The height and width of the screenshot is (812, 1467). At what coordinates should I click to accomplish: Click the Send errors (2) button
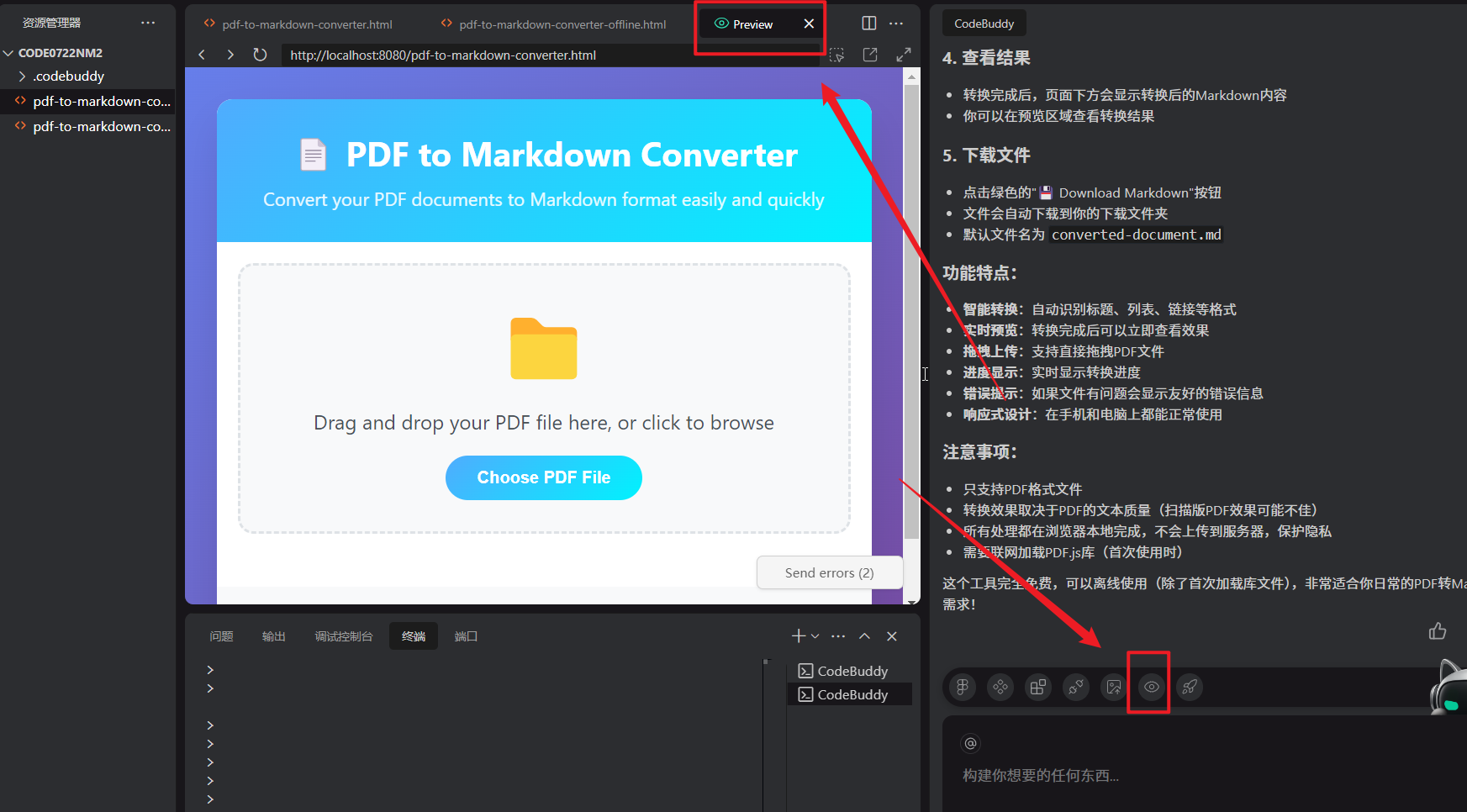tap(830, 572)
